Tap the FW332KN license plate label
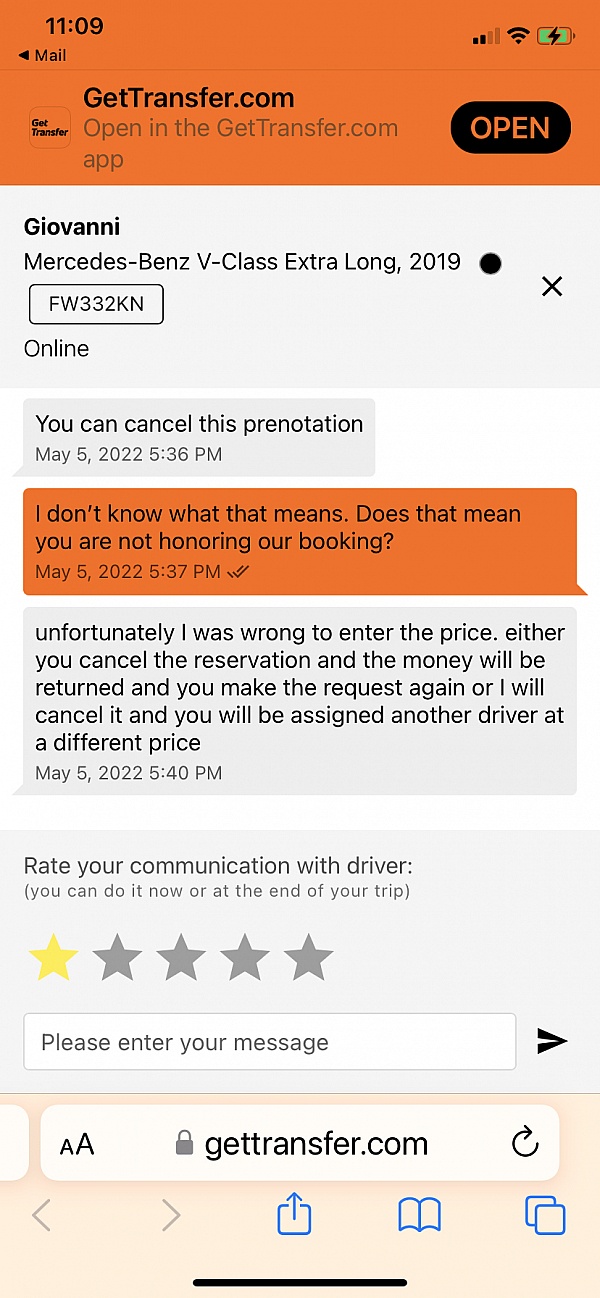 (x=96, y=305)
